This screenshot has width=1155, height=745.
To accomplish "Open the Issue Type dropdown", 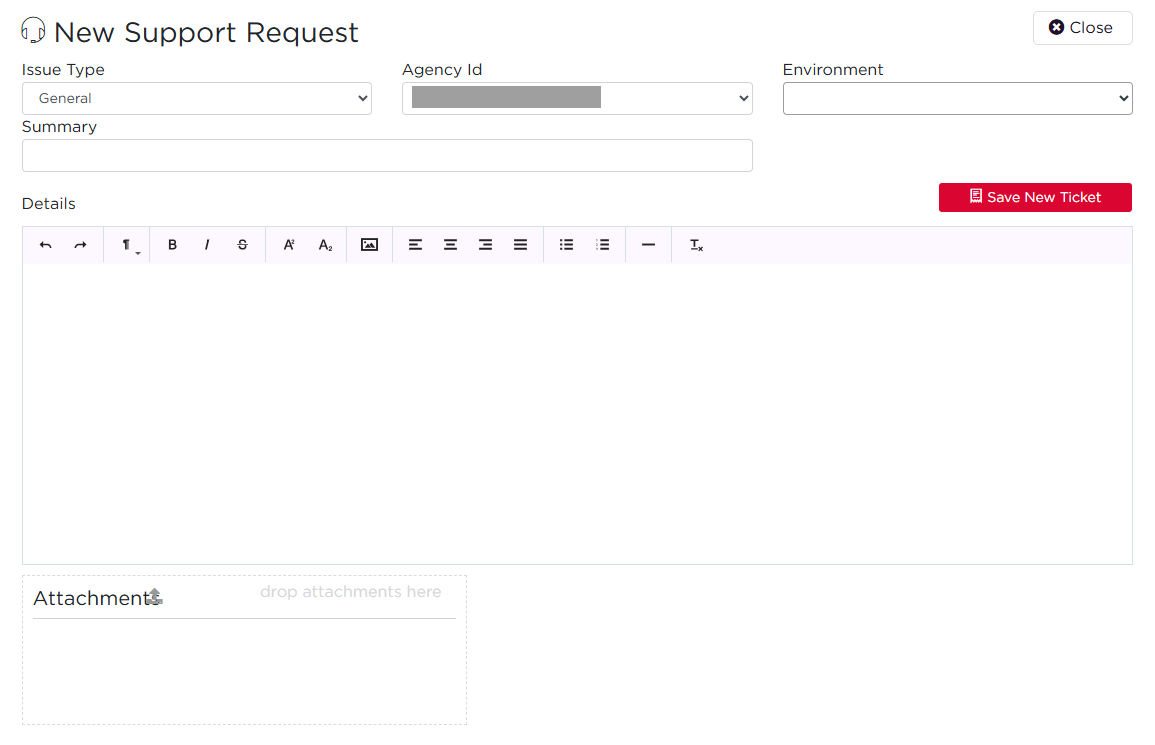I will click(197, 99).
